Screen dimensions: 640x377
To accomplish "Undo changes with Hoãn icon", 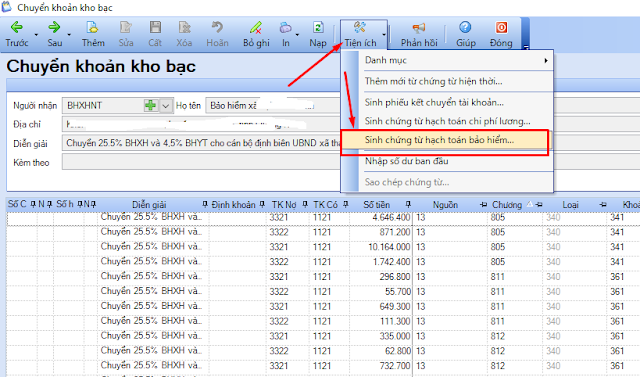I will point(217,34).
